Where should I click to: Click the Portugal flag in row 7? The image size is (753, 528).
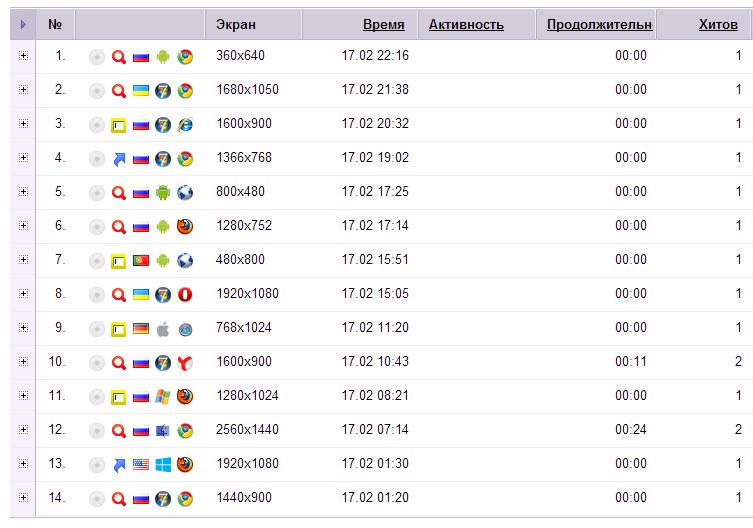click(141, 261)
